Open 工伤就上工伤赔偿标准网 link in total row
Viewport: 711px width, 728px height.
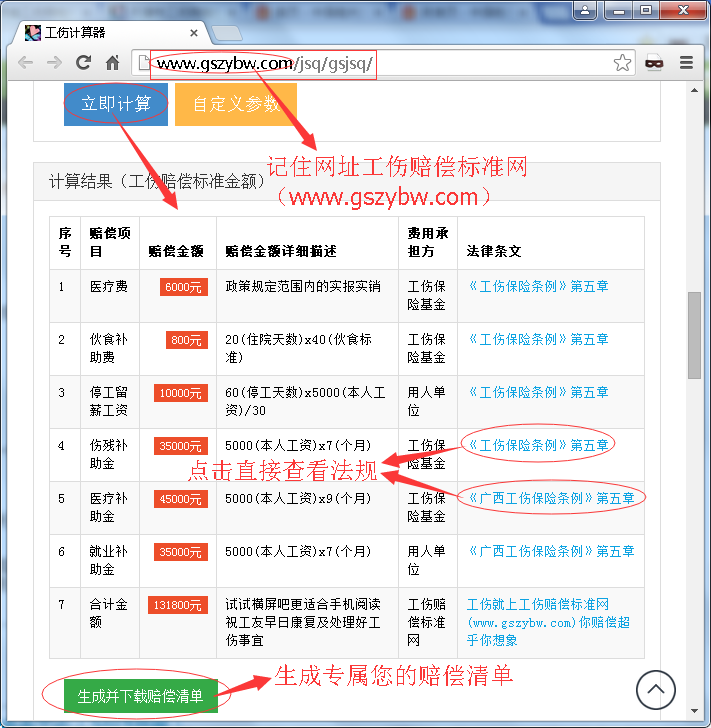[x=548, y=622]
